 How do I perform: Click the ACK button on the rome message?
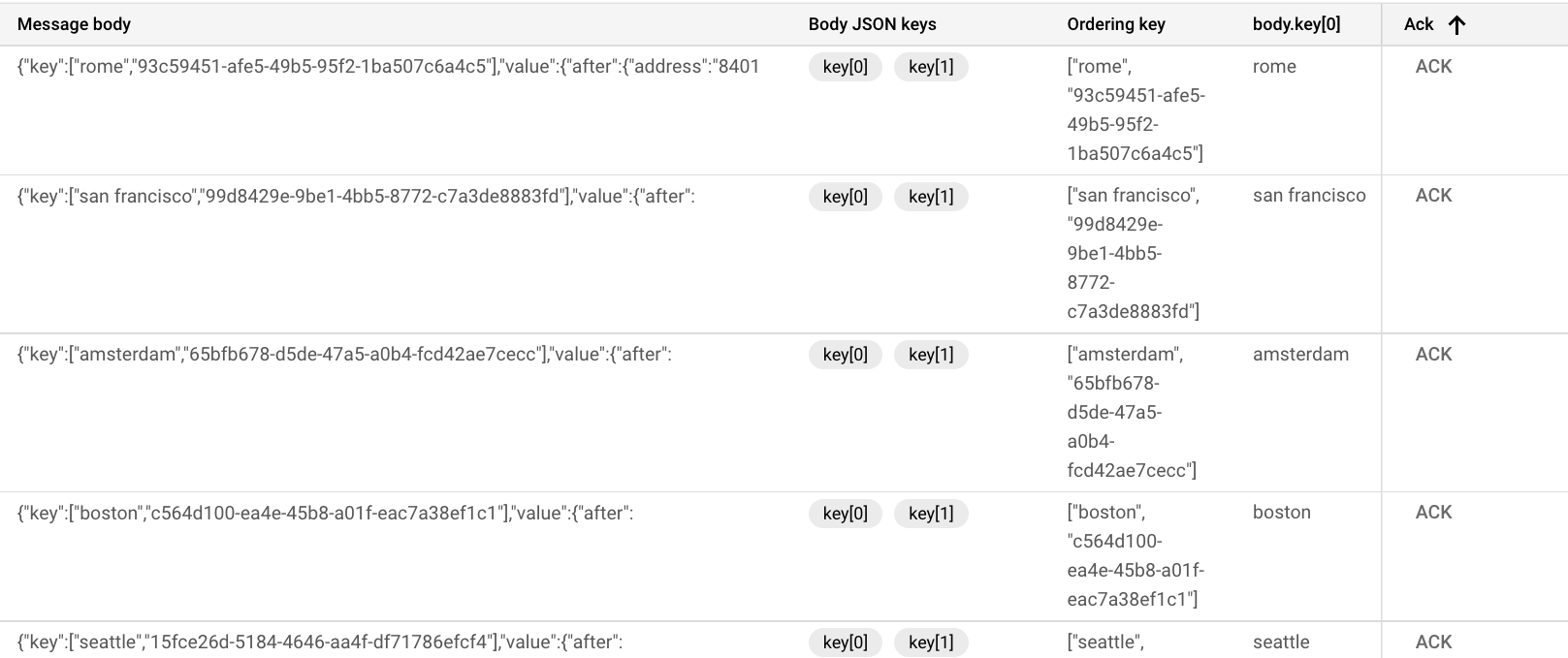pyautogui.click(x=1433, y=66)
